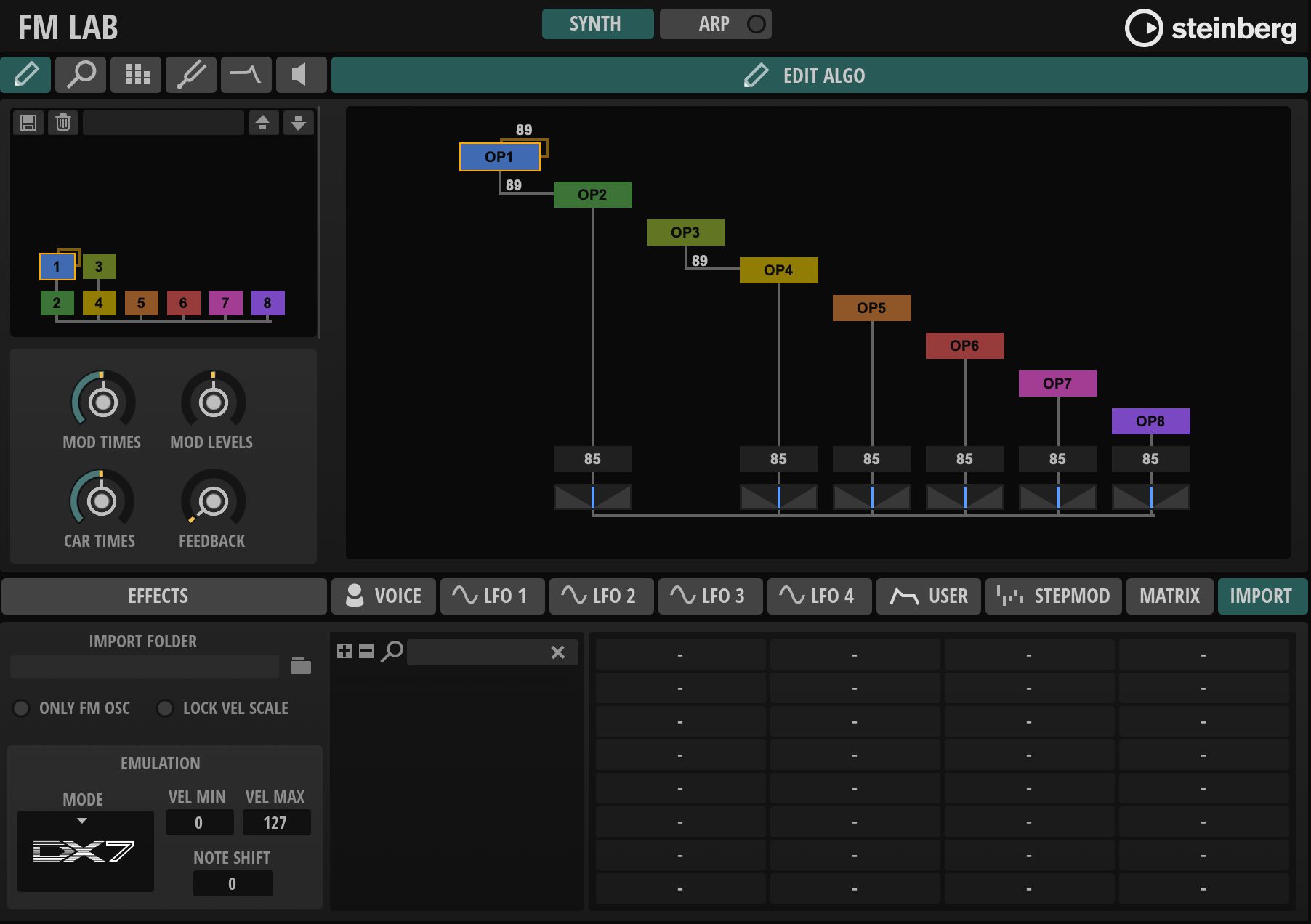Select operator 7 in mini algorithm view
Screen dimensions: 1311x924
point(225,303)
